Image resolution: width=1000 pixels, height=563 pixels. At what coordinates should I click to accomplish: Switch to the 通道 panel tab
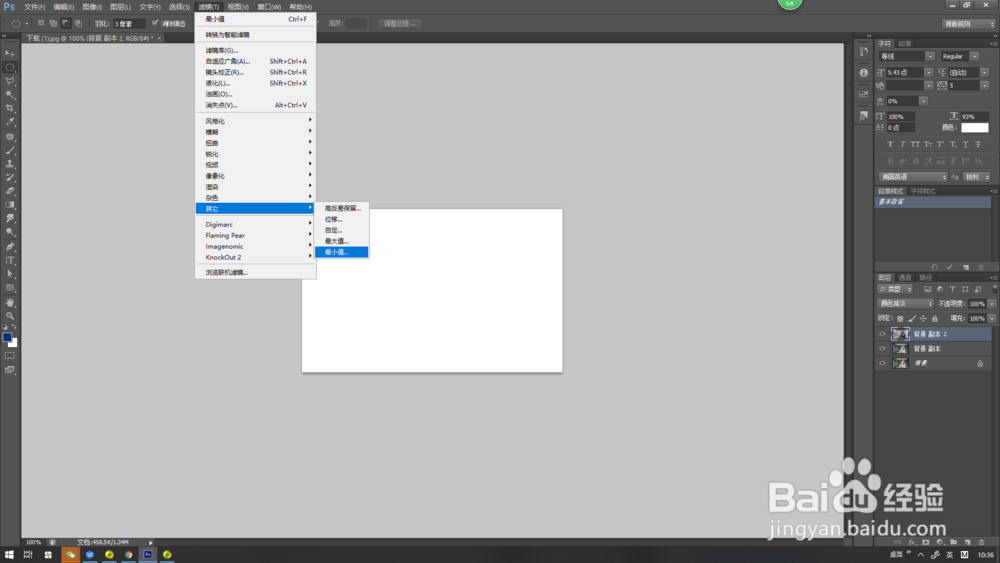coord(905,277)
